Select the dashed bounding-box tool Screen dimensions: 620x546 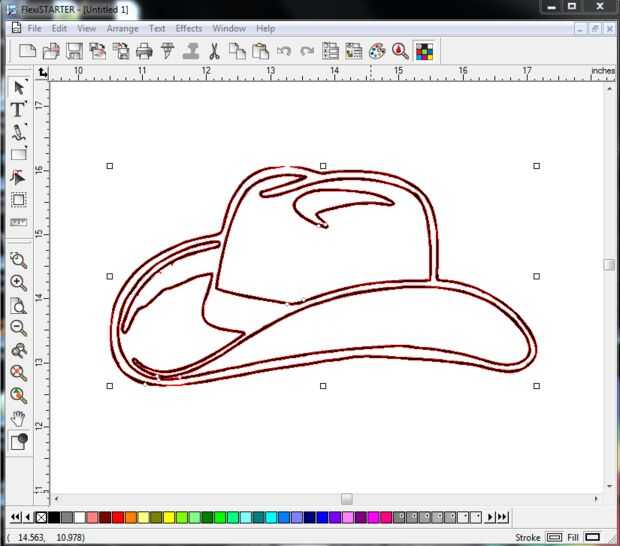point(18,199)
